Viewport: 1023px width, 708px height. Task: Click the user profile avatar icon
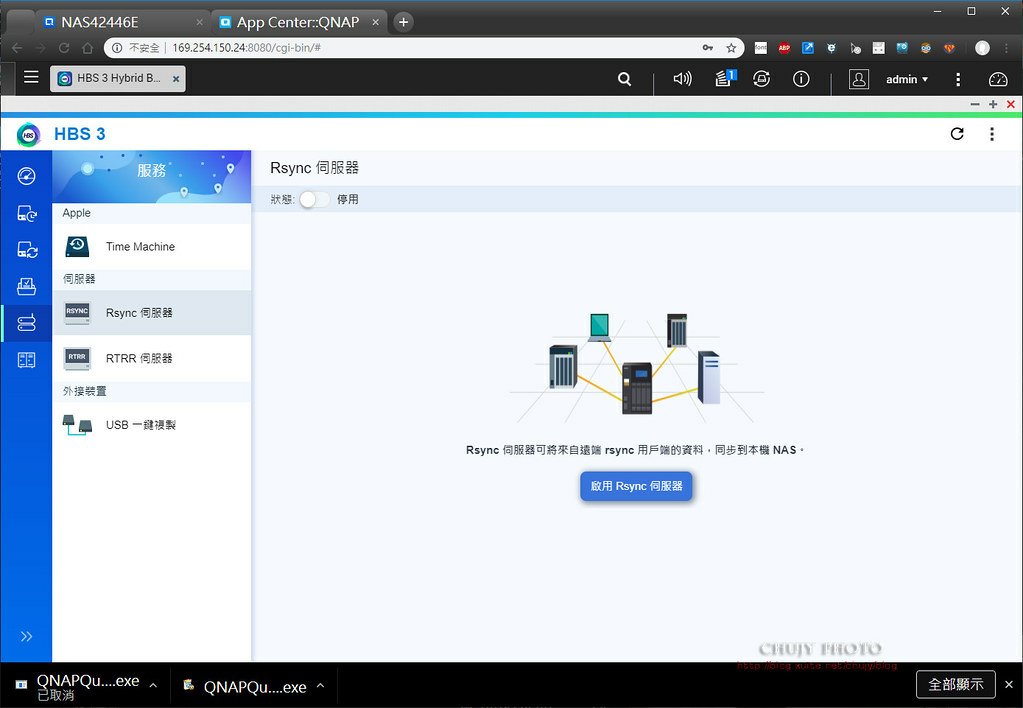tap(859, 79)
